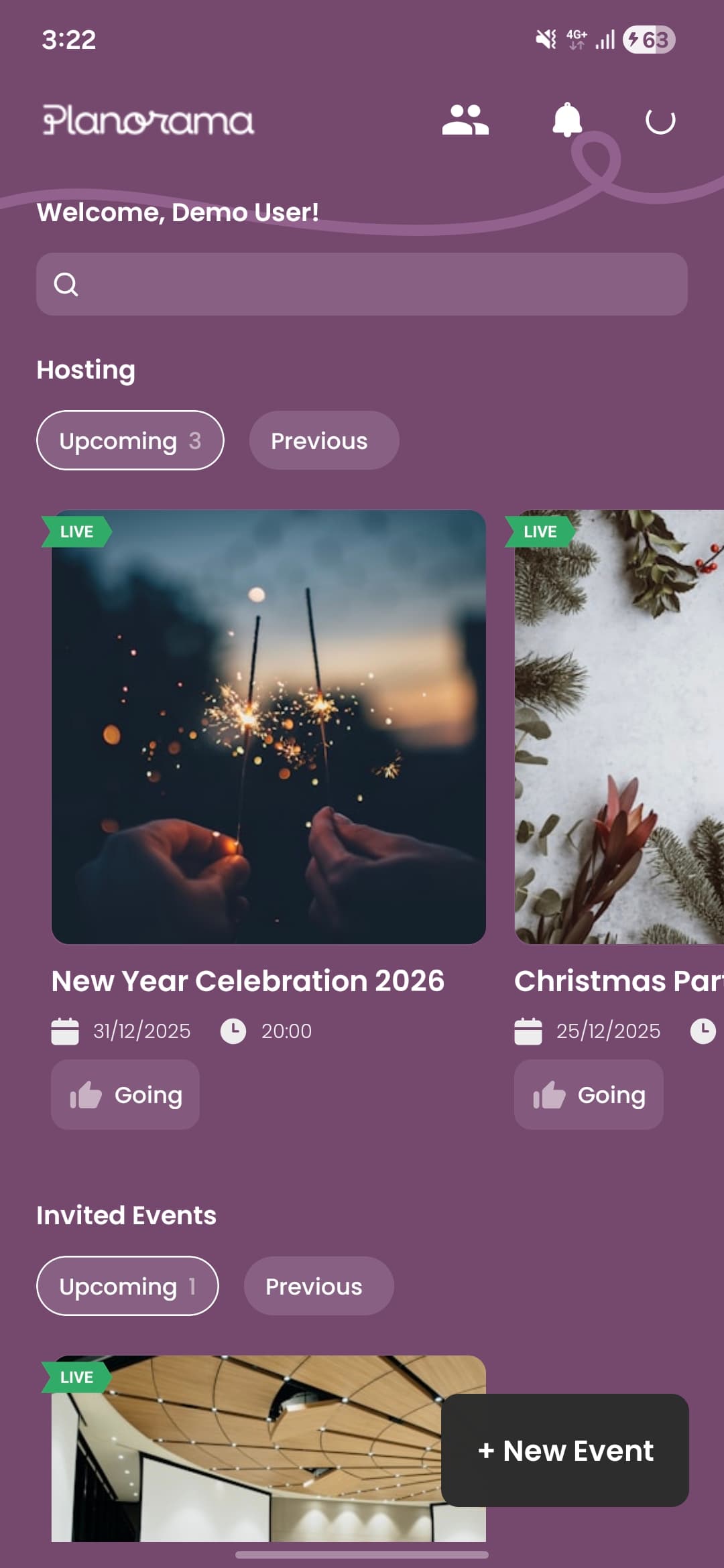Tap the search magnifier icon
This screenshot has height=1568, width=724.
point(66,284)
